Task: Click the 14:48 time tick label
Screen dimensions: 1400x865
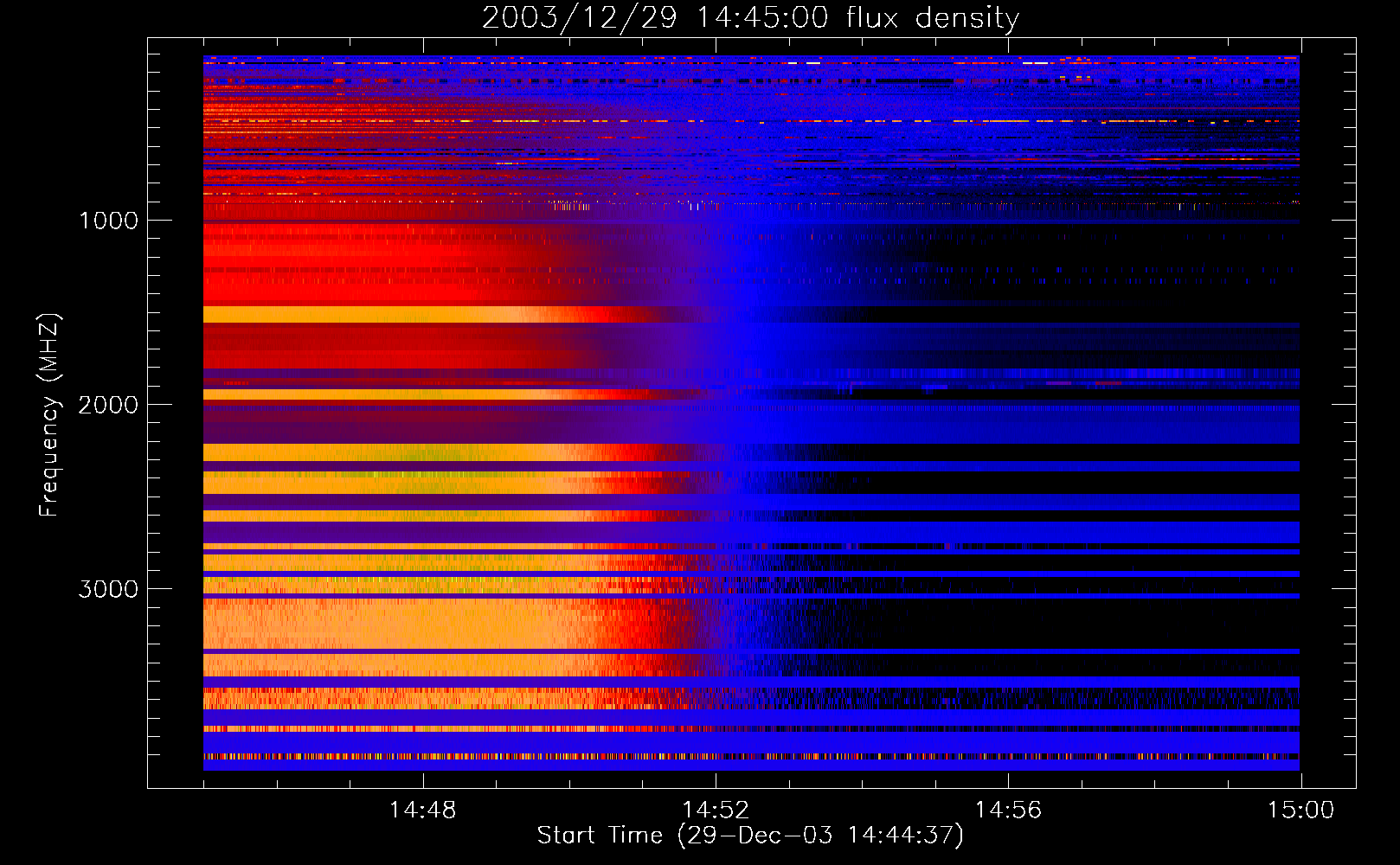Action: click(422, 811)
